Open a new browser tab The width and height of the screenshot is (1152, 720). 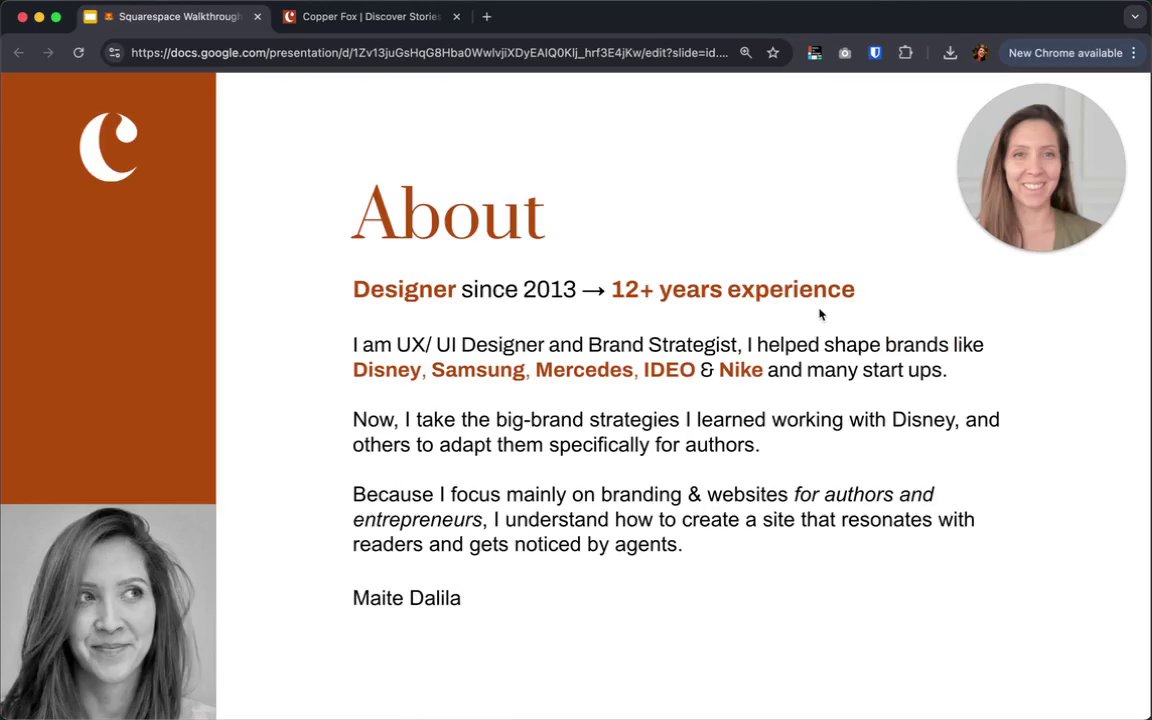(486, 17)
